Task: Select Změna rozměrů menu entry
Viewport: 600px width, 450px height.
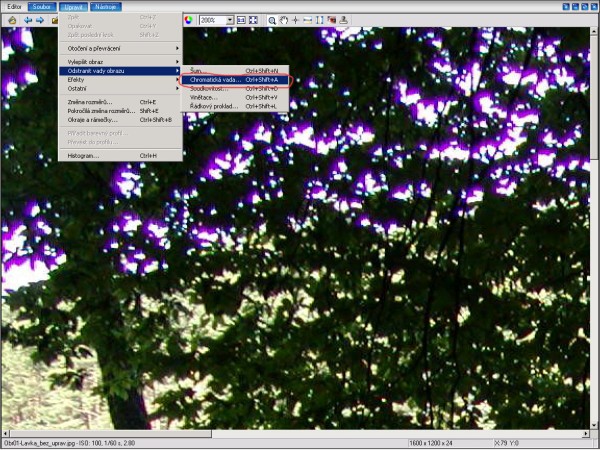Action: 95,102
